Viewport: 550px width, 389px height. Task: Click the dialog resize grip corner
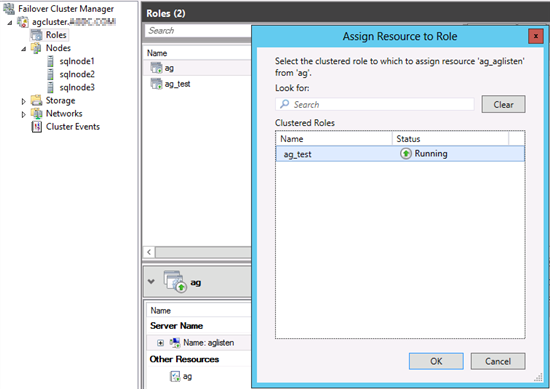click(538, 377)
